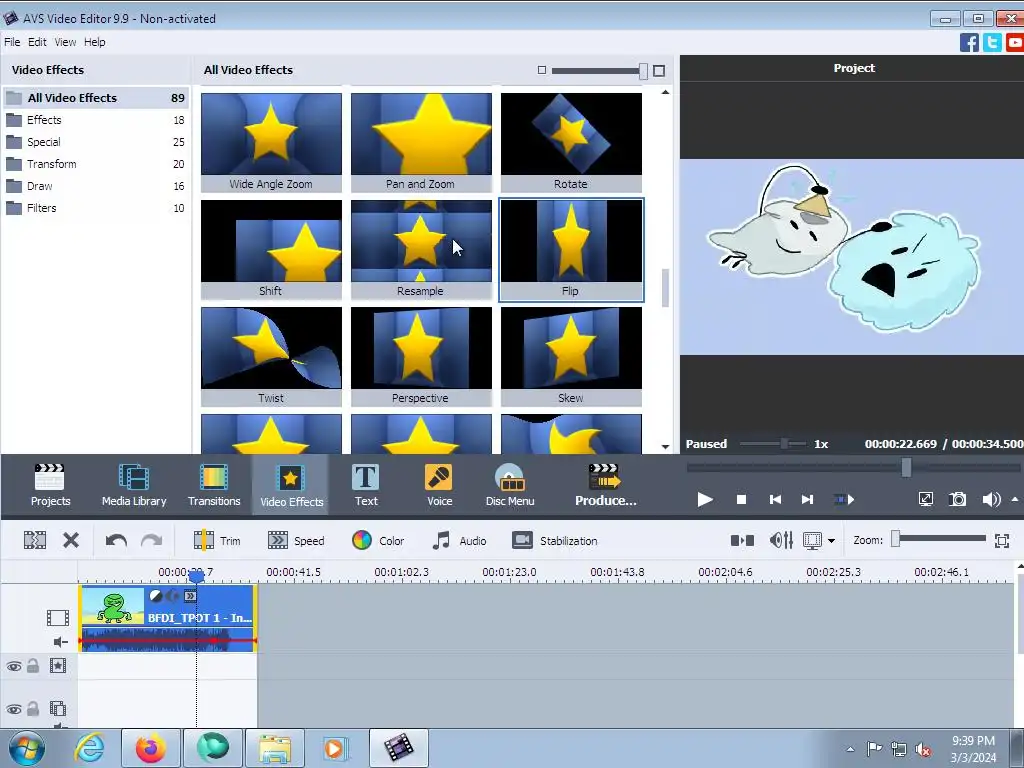Open the View menu

[x=65, y=42]
